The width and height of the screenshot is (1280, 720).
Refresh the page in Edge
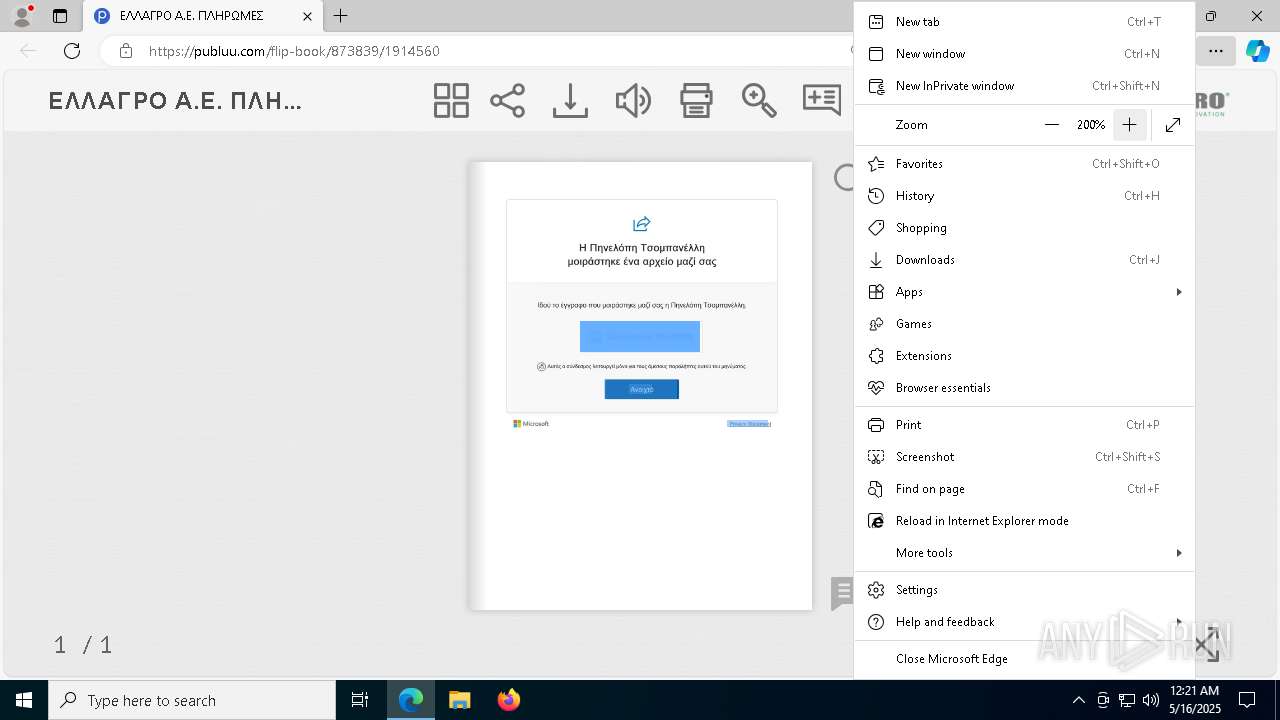point(72,51)
